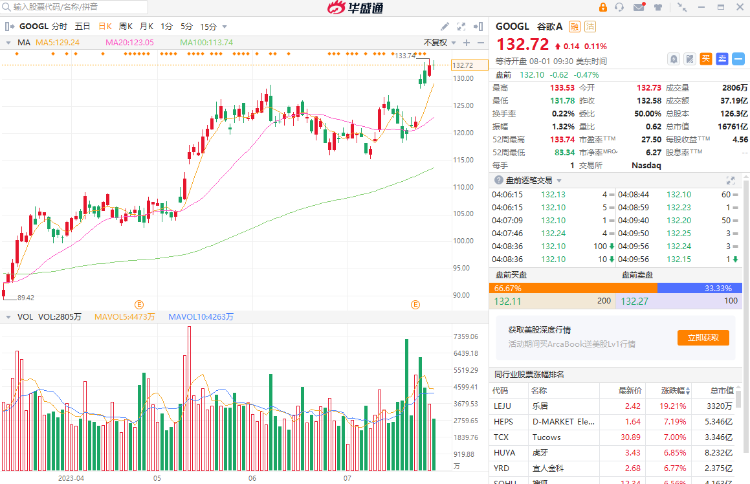The image size is (750, 484).
Task: Open the MA indicator dropdown triangle
Action: (8, 43)
